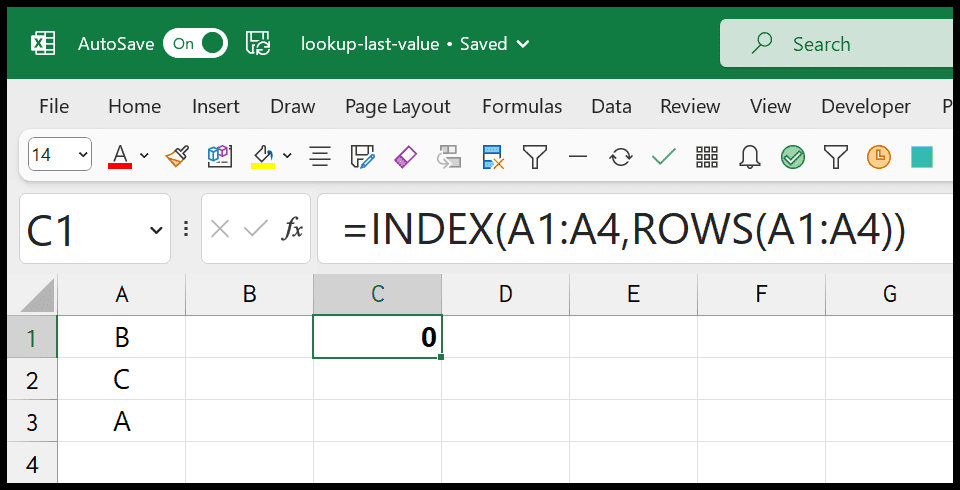
Task: Click the green checkmark toolbar icon
Action: tap(664, 157)
